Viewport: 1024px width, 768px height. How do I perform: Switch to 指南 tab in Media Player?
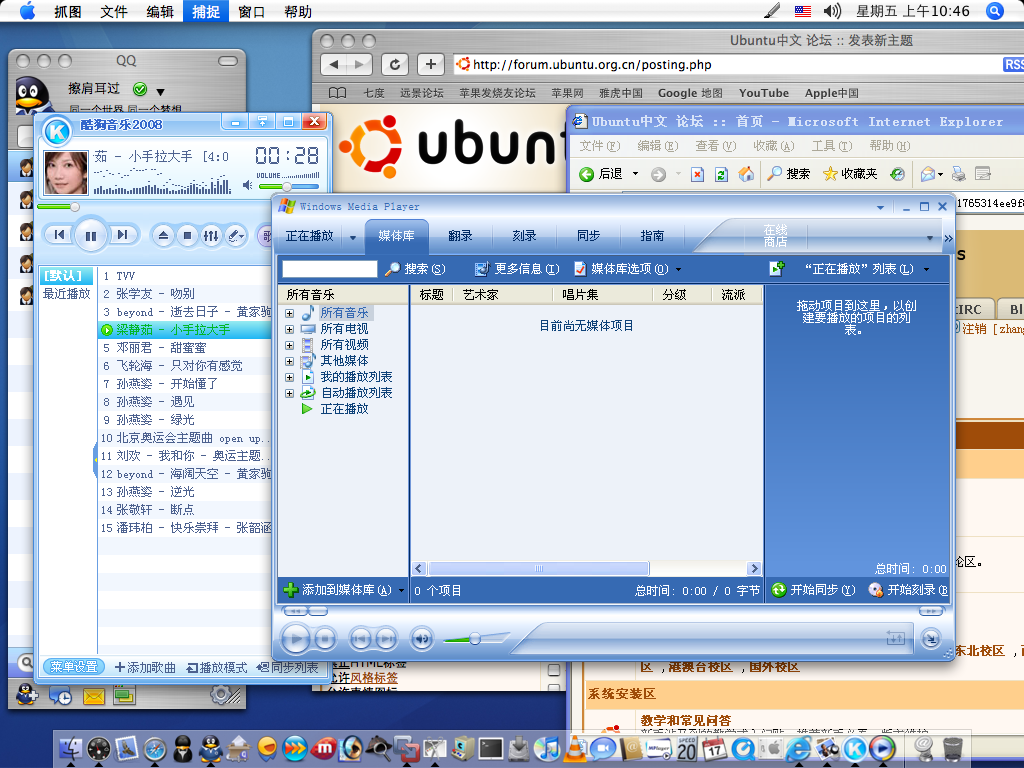(x=652, y=236)
